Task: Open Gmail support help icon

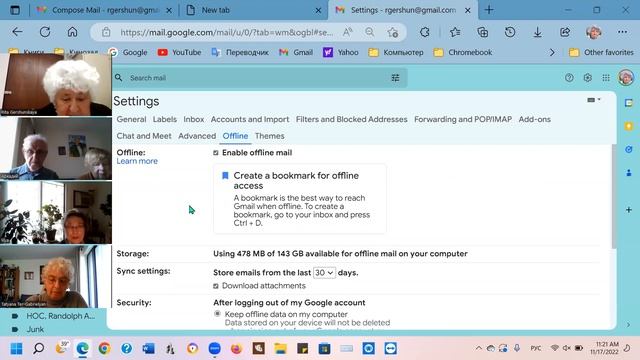Action: [x=569, y=78]
